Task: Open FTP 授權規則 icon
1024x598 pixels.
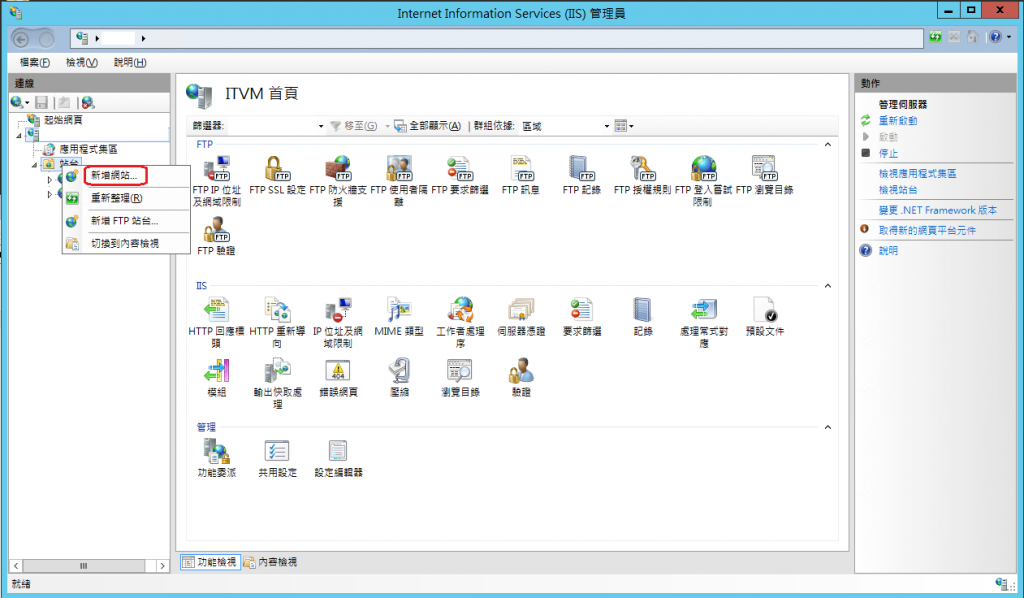Action: [642, 175]
